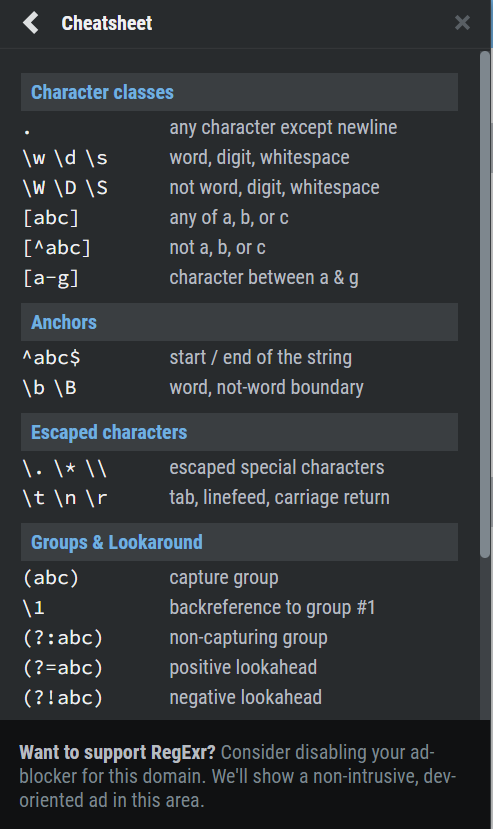Click 'word, not-word boundary' description
Image resolution: width=493 pixels, height=829 pixels.
(x=266, y=388)
